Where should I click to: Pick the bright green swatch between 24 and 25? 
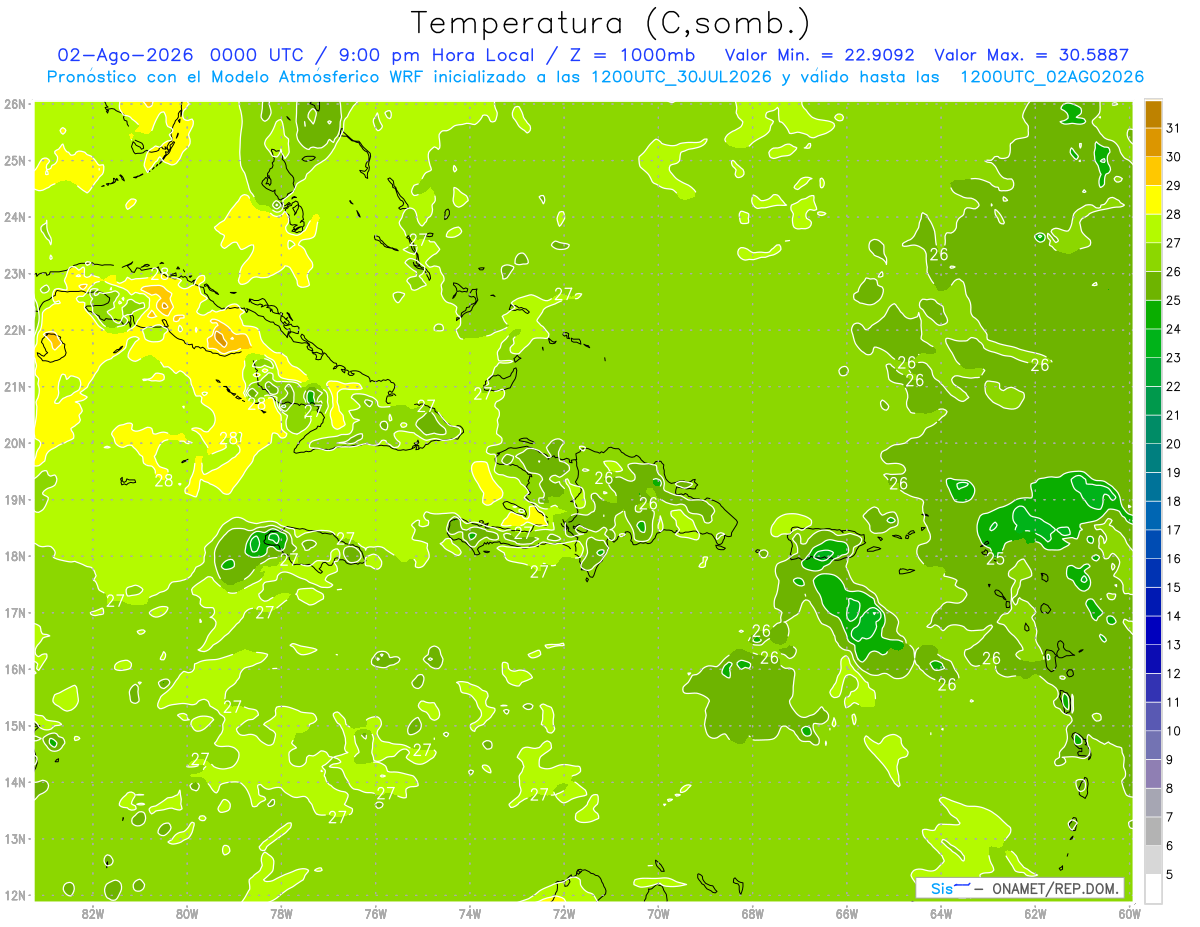1153,315
